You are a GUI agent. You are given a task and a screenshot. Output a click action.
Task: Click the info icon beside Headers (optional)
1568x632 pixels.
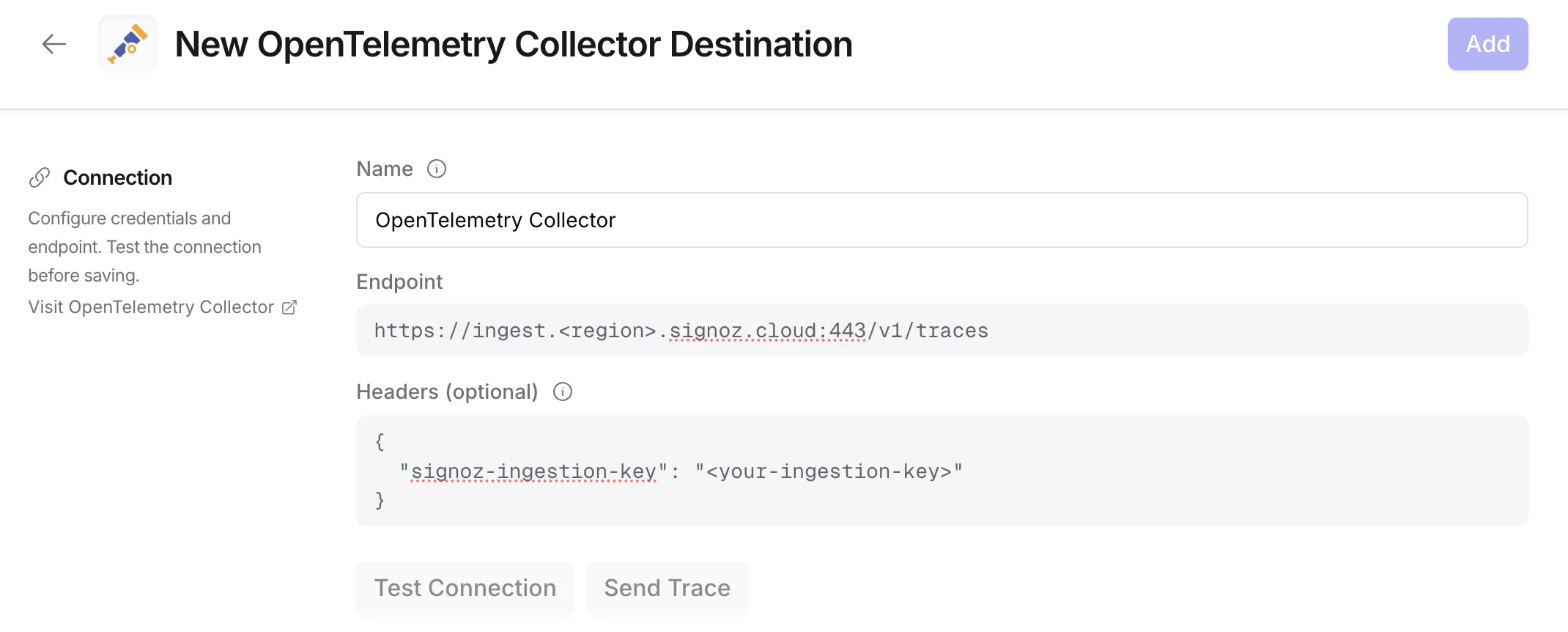tap(563, 392)
